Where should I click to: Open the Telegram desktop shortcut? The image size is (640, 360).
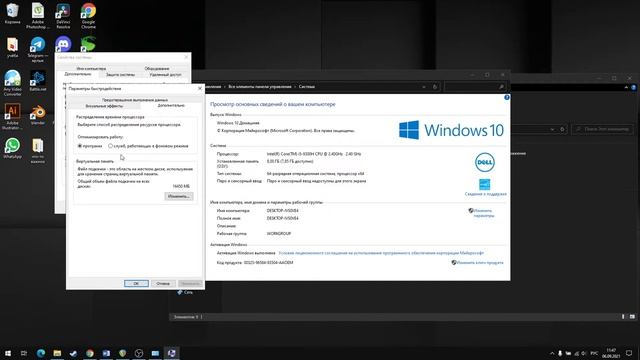[38, 49]
